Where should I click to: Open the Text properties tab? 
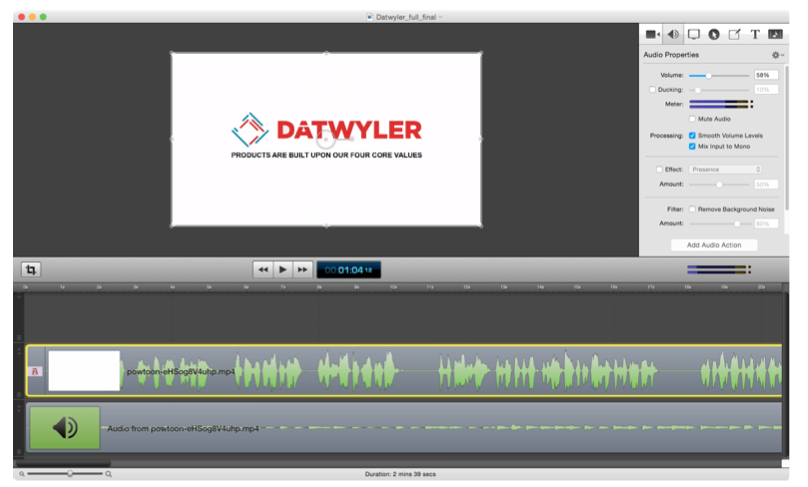(x=755, y=34)
